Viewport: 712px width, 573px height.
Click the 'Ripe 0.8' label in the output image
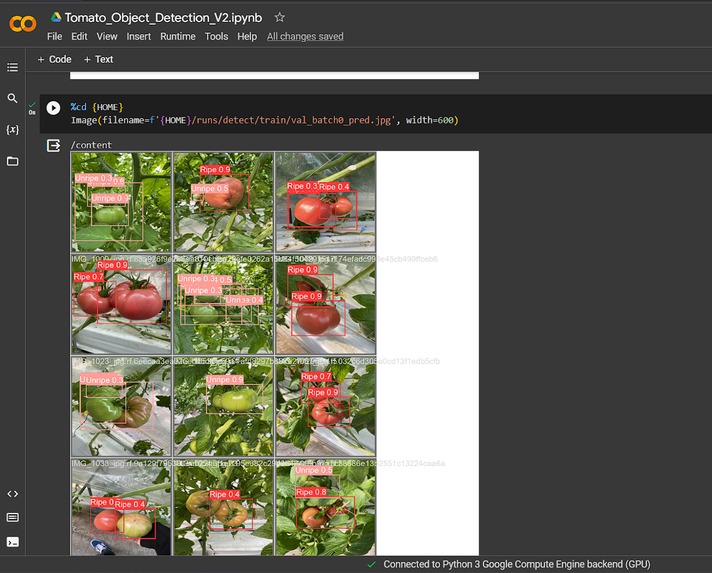[x=311, y=492]
